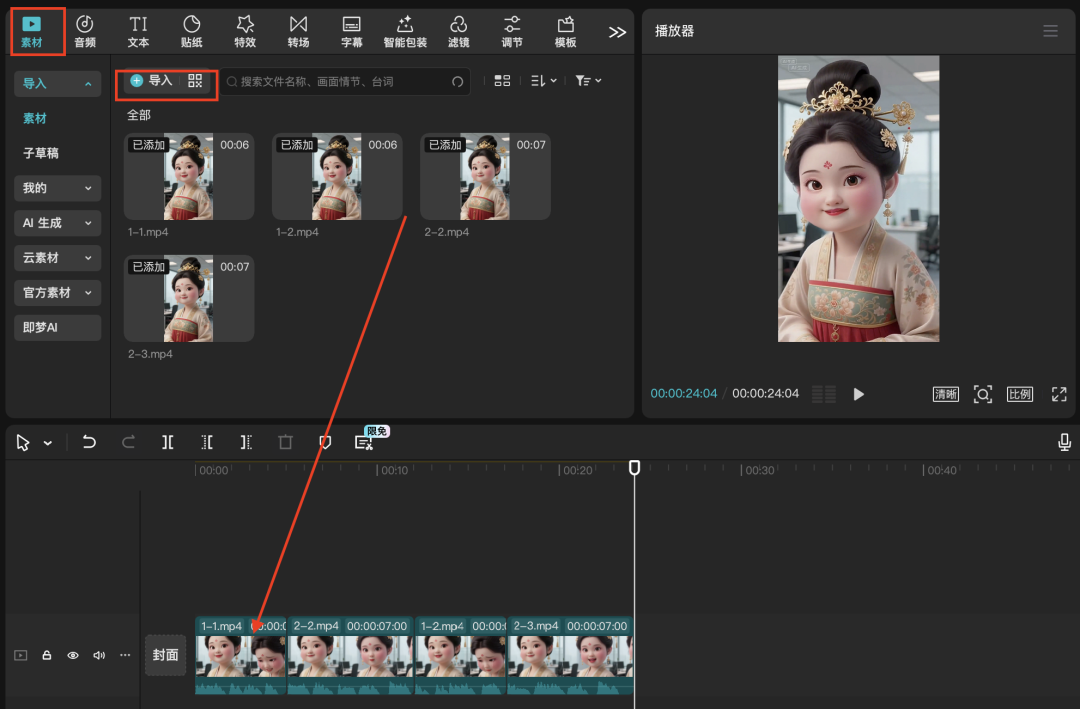1080x709 pixels.
Task: Expand the AI 生成 sidebar dropdown
Action: [58, 223]
